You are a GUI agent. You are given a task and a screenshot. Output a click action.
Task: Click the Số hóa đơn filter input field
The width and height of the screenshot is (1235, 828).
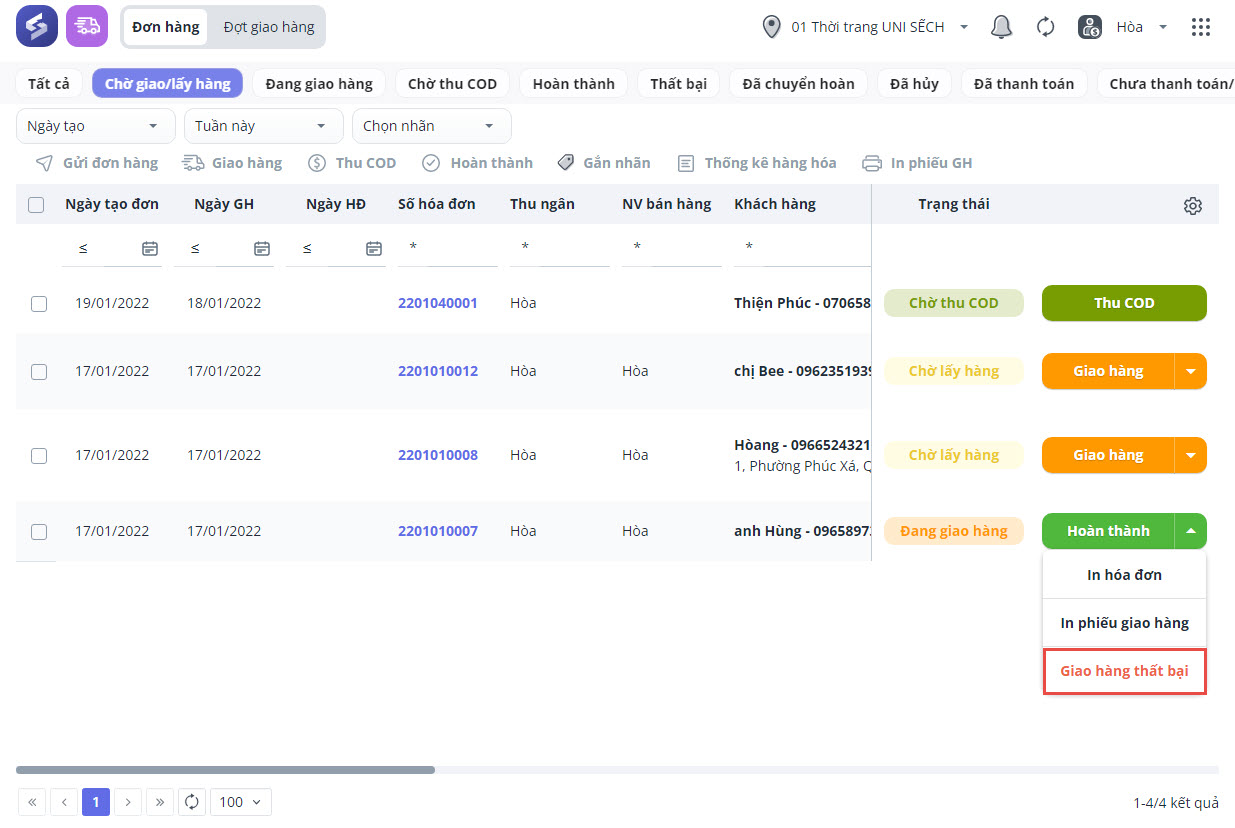coord(447,248)
